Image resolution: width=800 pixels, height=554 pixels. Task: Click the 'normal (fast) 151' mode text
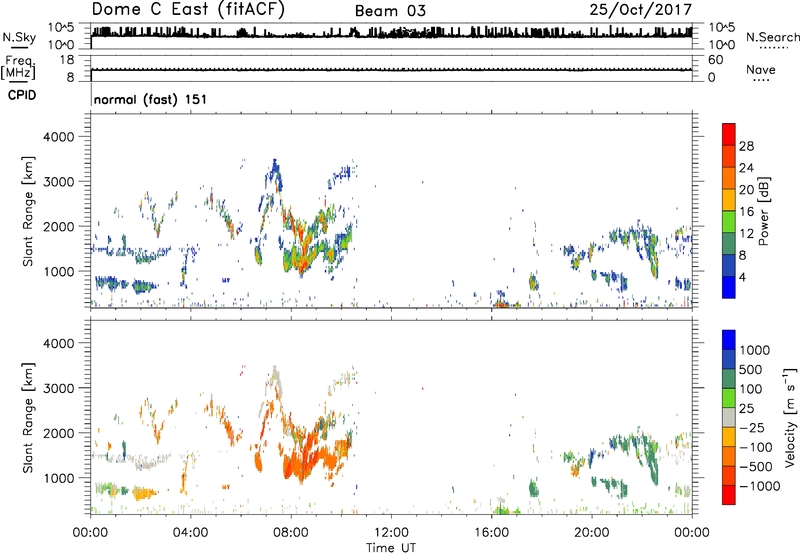151,99
